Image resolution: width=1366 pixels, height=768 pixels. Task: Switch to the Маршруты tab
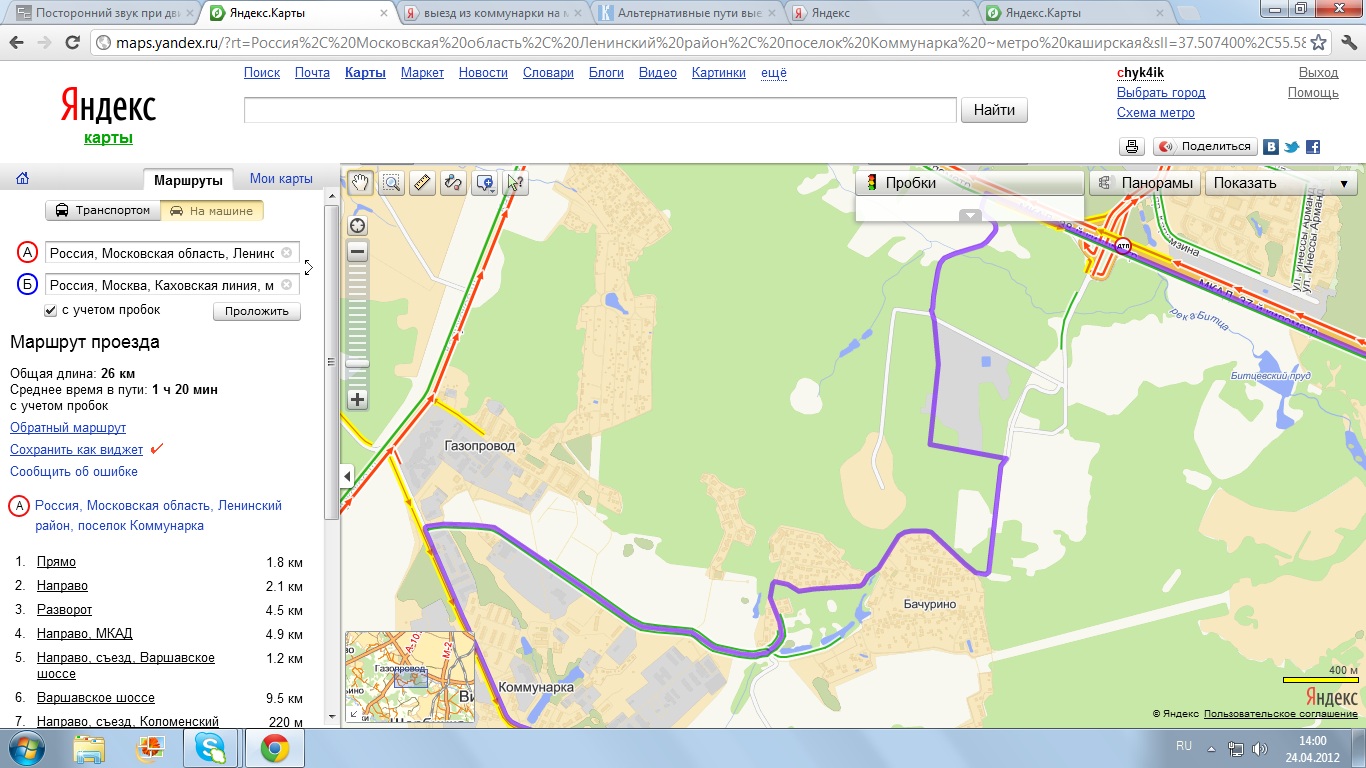pyautogui.click(x=189, y=180)
